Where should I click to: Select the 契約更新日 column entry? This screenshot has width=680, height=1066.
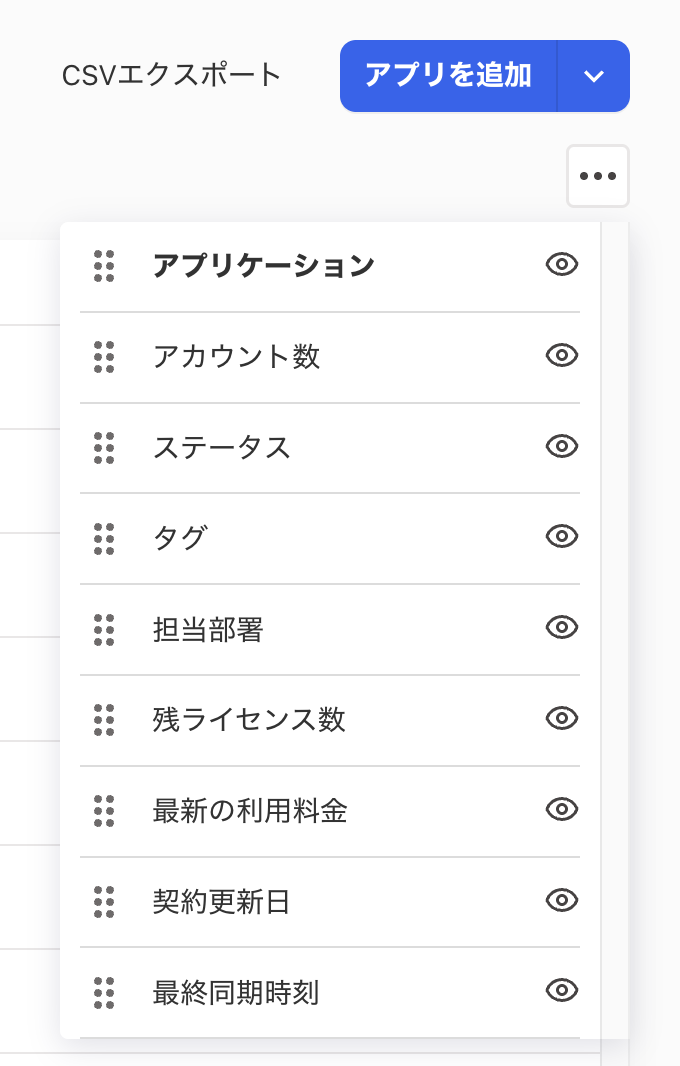click(x=221, y=902)
